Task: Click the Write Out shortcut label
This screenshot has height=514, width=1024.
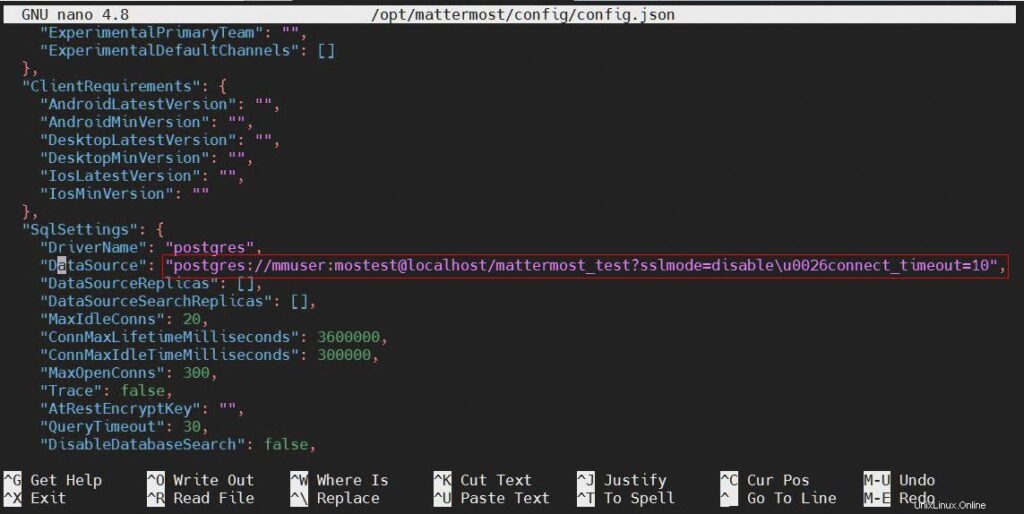Action: [213, 480]
